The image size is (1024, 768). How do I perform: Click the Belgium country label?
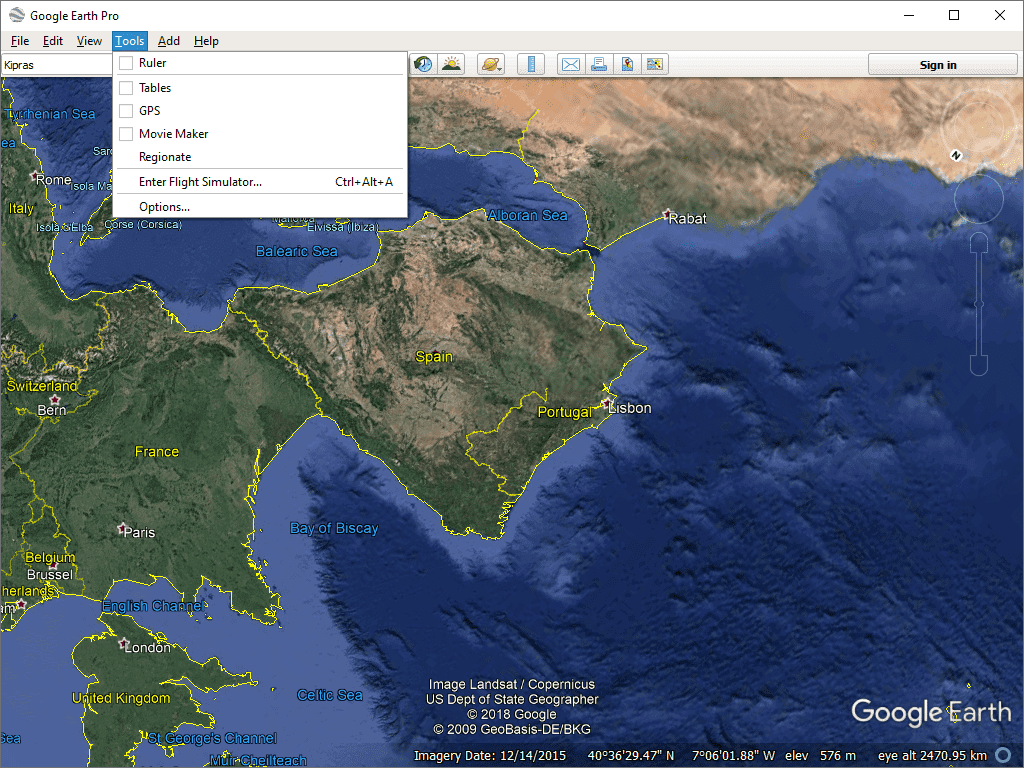[50, 558]
